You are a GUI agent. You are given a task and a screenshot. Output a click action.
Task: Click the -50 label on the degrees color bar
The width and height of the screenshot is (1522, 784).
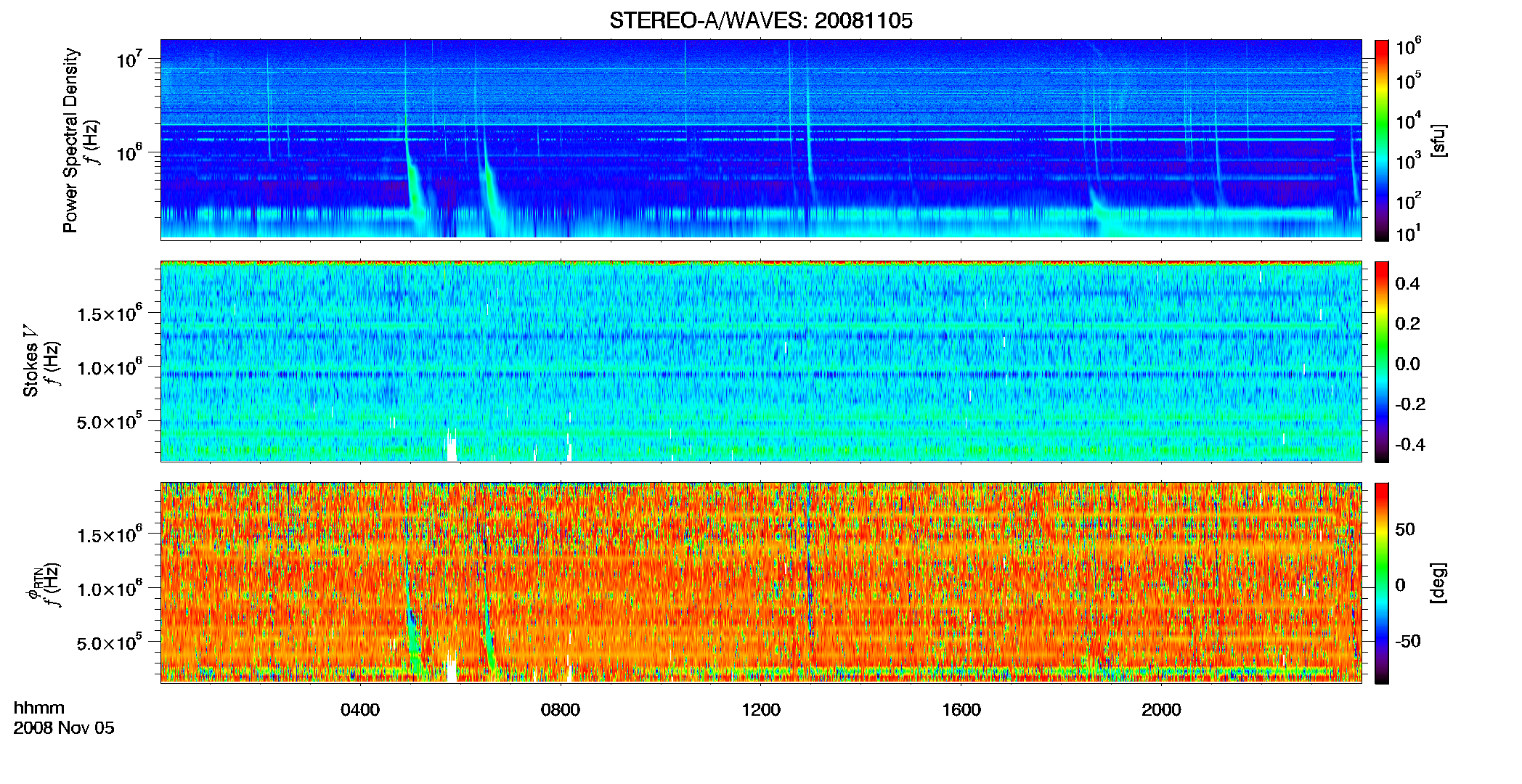tap(1408, 641)
